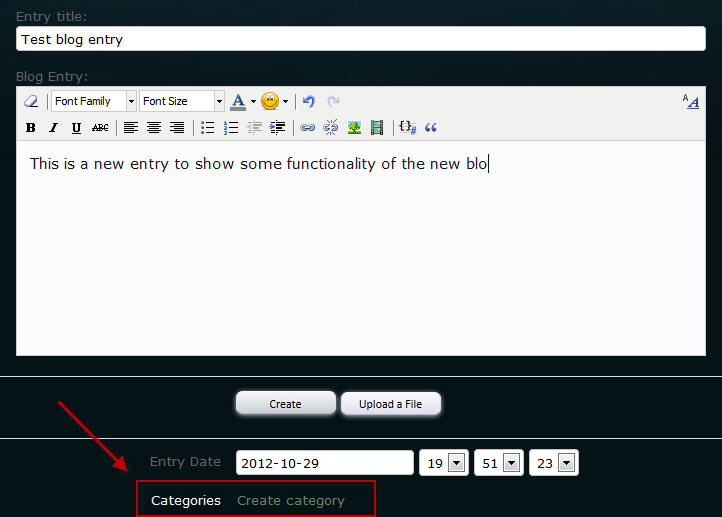Viewport: 722px width, 517px height.
Task: Toggle strikethrough ABC formatting
Action: coord(100,128)
